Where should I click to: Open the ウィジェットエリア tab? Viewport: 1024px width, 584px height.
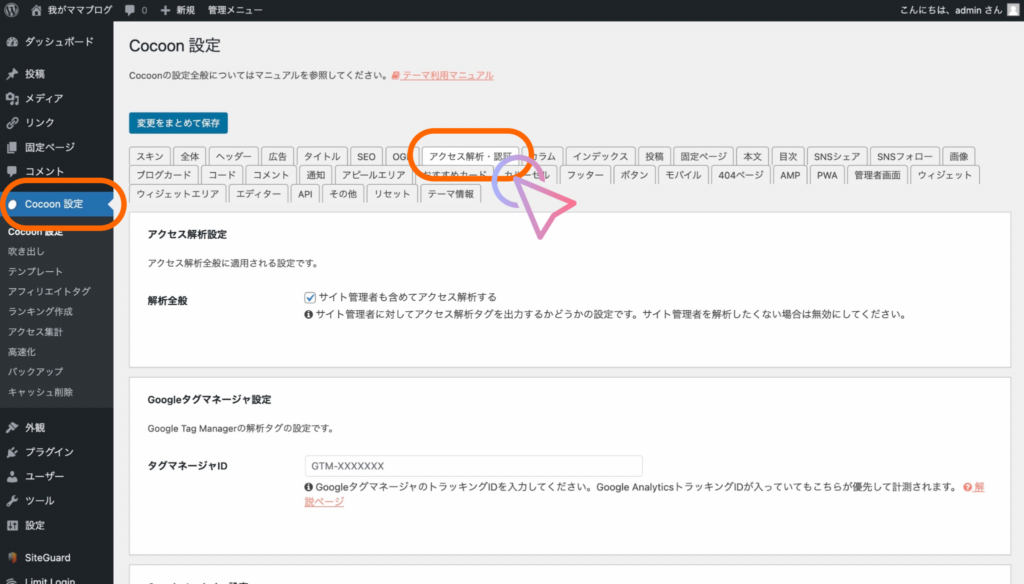click(177, 194)
